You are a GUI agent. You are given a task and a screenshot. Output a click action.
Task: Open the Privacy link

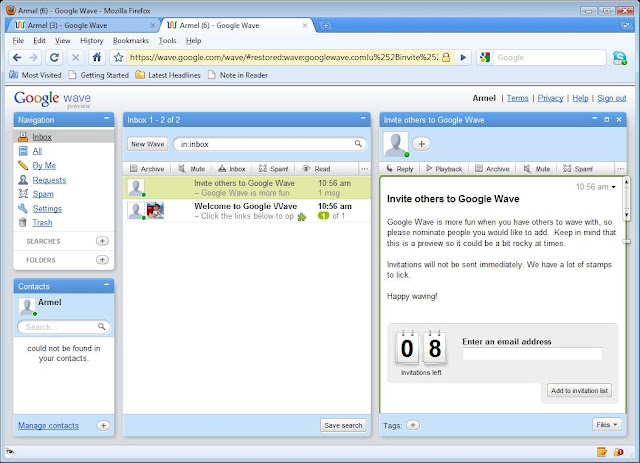(x=550, y=98)
